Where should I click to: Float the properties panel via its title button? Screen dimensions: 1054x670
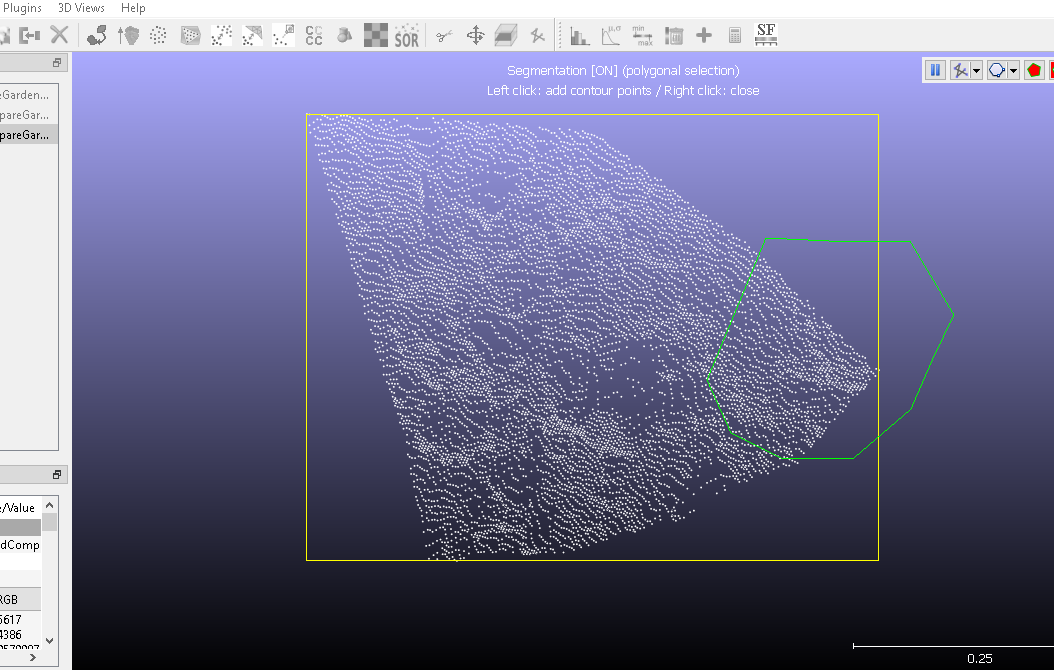57,475
